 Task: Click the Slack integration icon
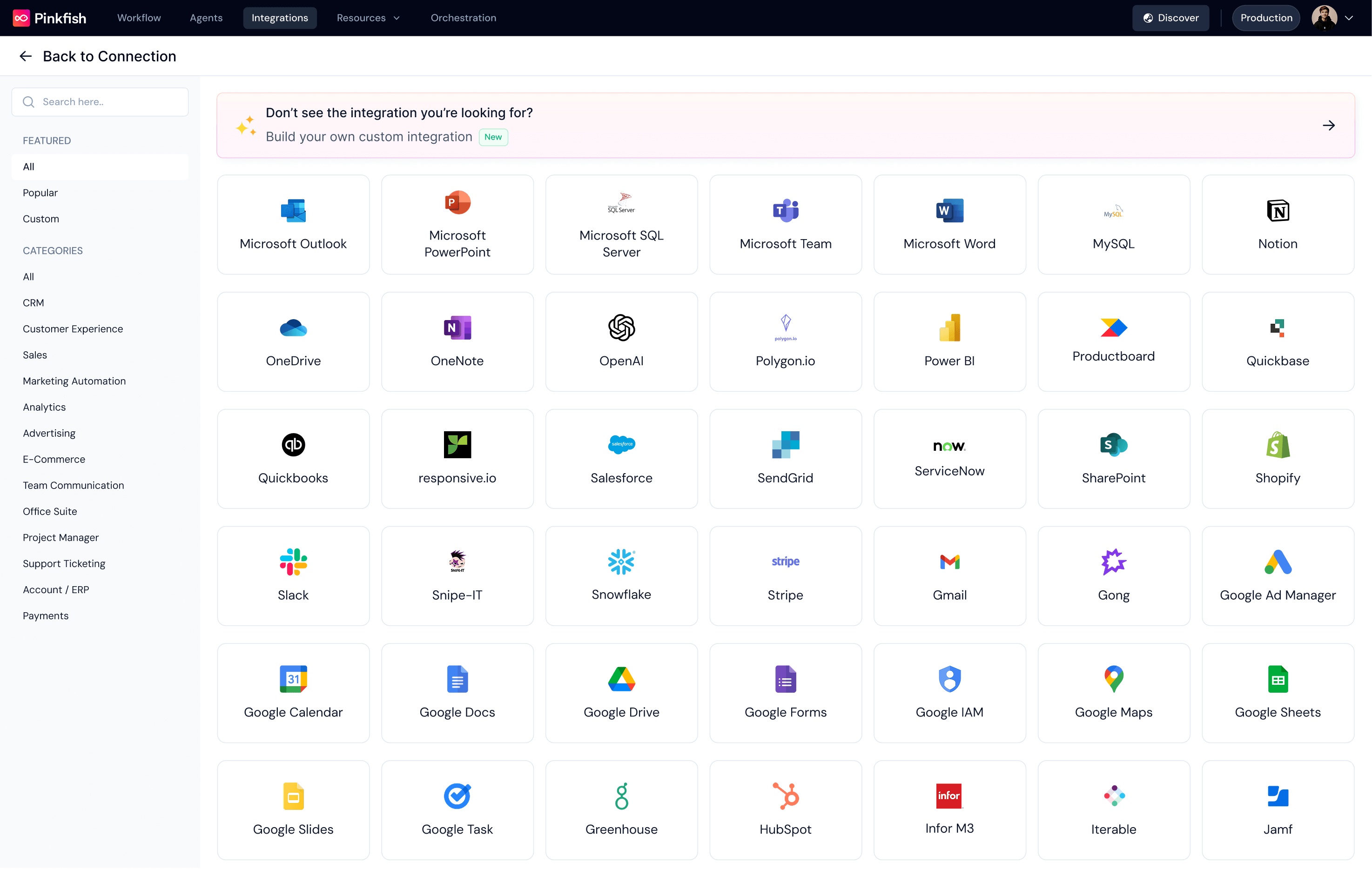tap(293, 561)
